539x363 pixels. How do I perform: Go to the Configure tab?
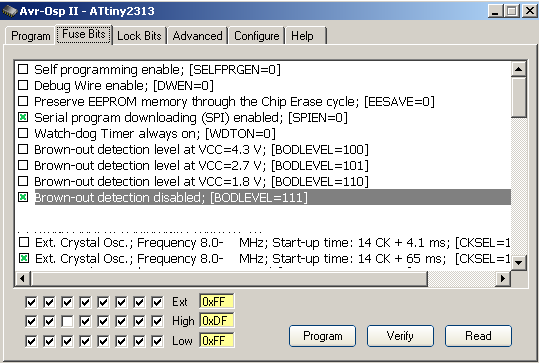256,36
